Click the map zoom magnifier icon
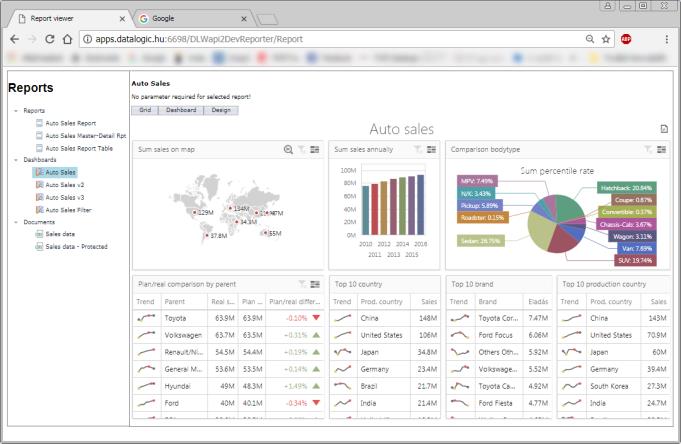681x444 pixels. tap(288, 150)
